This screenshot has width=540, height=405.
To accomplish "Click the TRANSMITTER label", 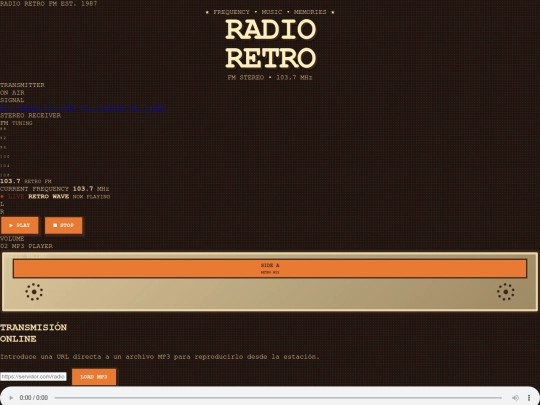I will click(x=22, y=85).
